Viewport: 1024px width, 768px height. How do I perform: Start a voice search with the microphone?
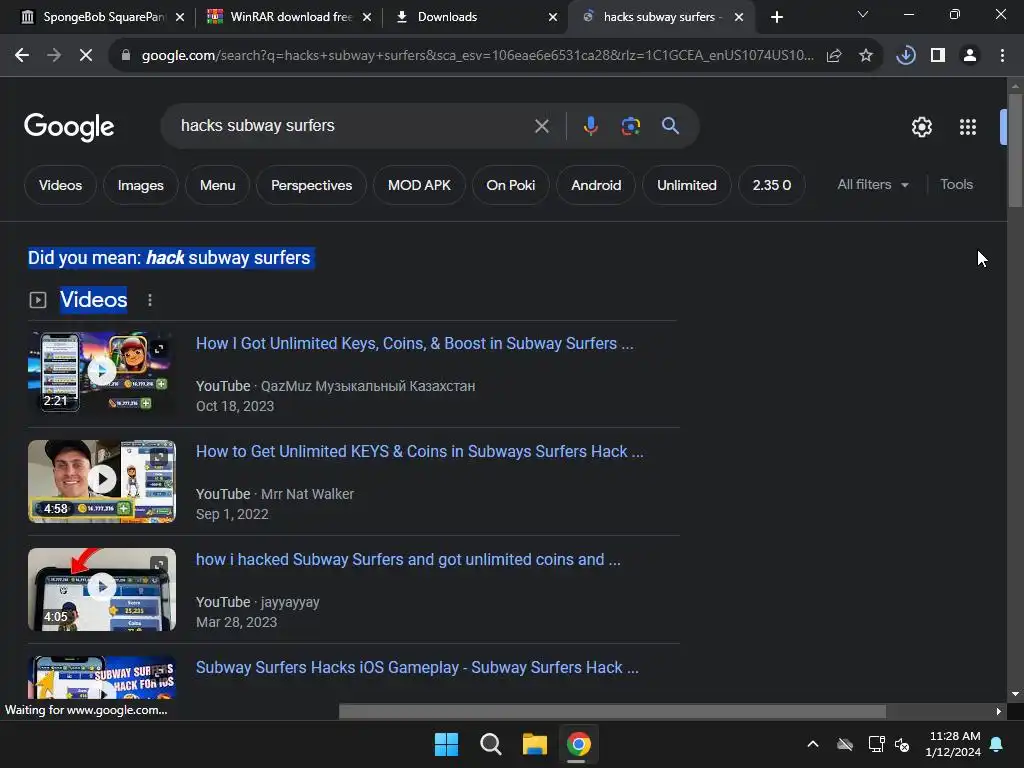click(x=590, y=126)
